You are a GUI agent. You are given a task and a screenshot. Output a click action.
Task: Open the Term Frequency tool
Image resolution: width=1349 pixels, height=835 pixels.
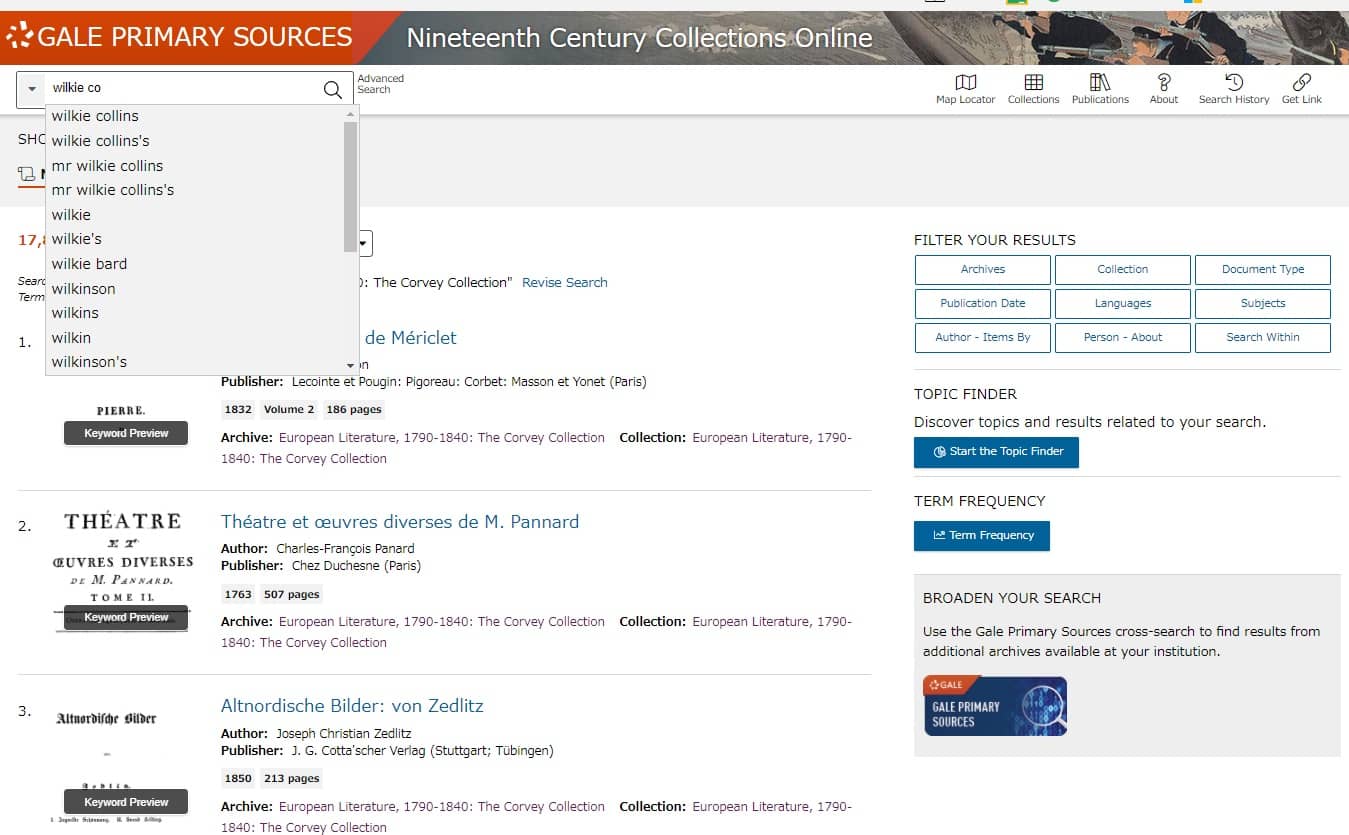click(981, 536)
